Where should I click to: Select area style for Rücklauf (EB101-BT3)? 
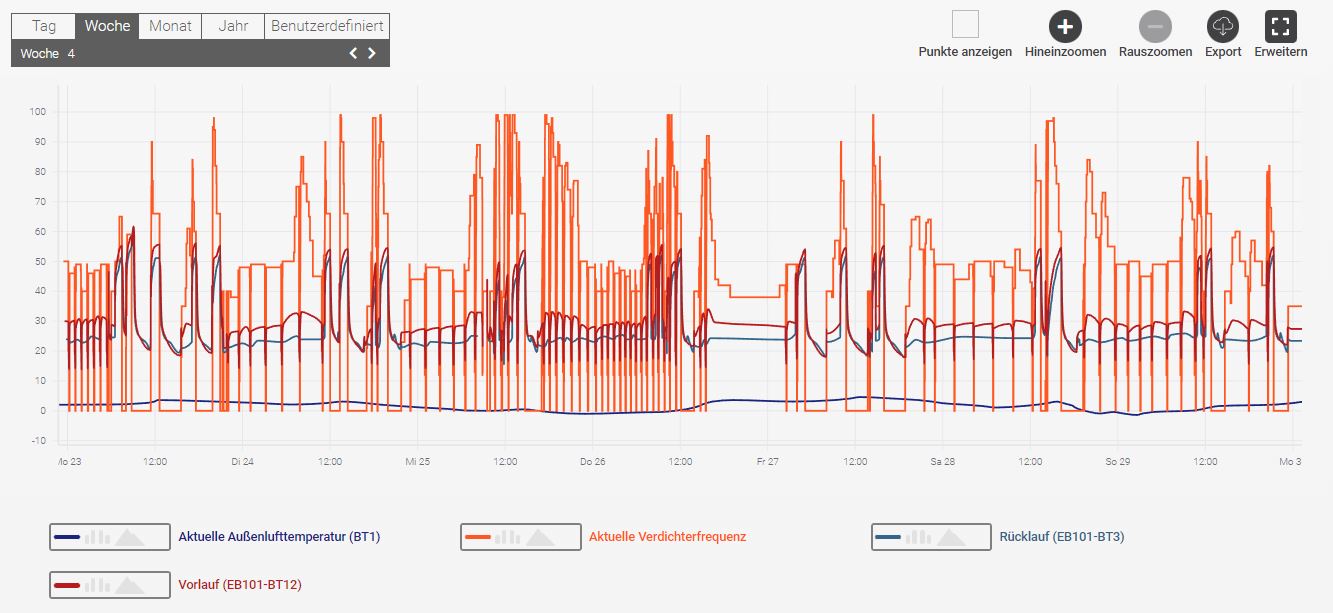click(952, 537)
